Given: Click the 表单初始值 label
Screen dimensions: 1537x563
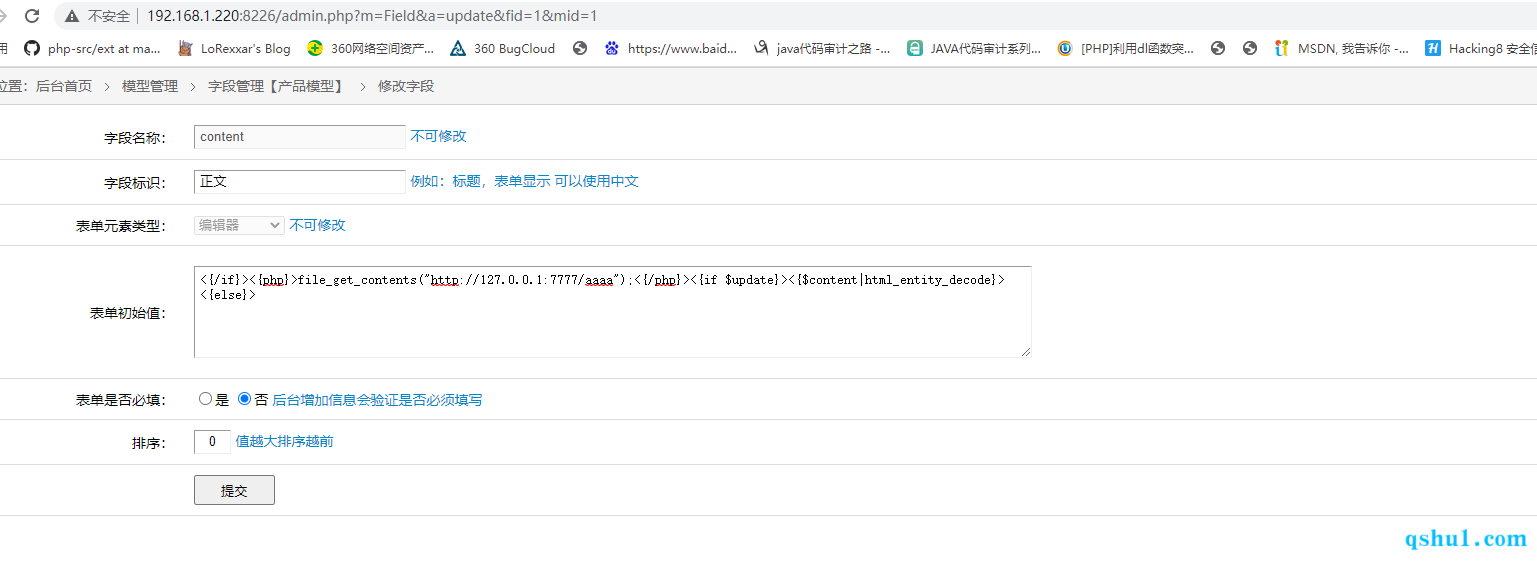Looking at the screenshot, I should pyautogui.click(x=128, y=313).
